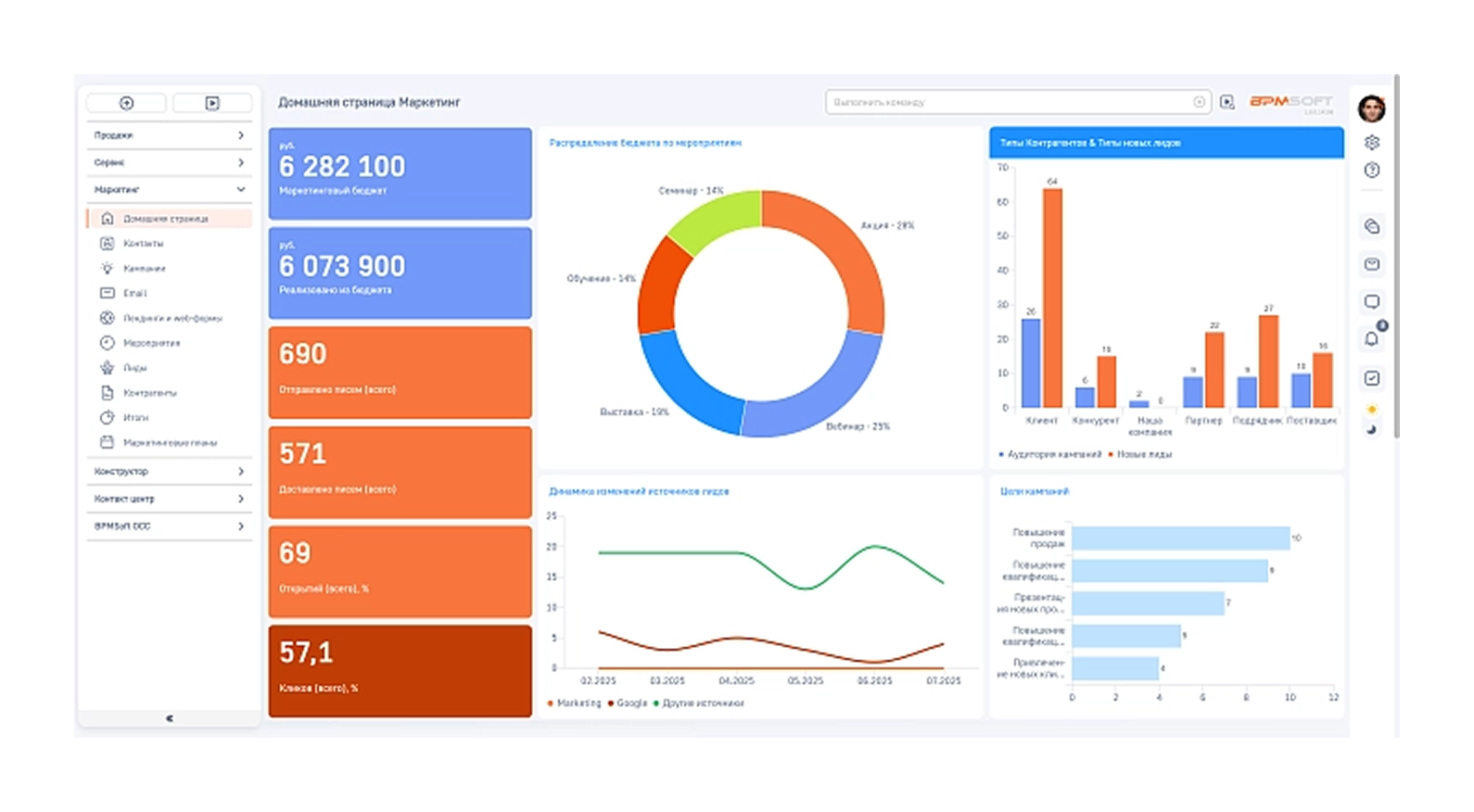Expand the Сервис sidebar group
This screenshot has height=812, width=1474.
coord(169,162)
